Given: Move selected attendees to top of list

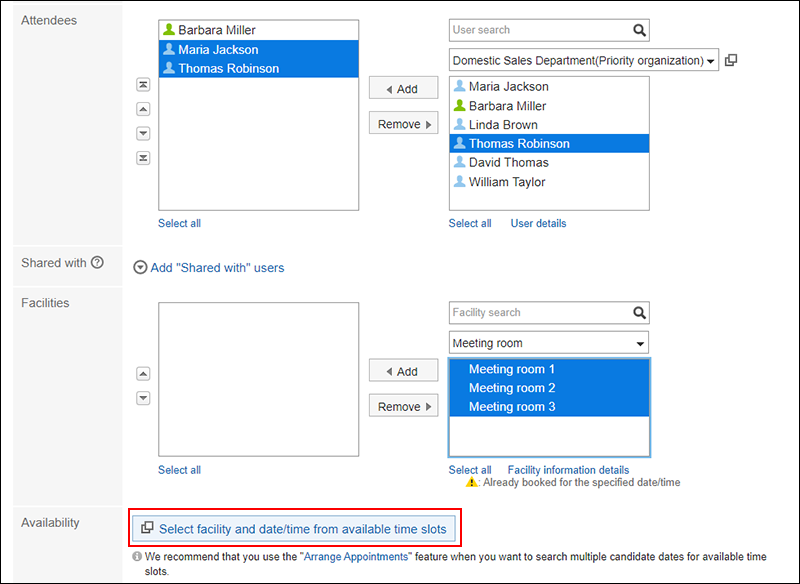Looking at the screenshot, I should click(x=143, y=85).
